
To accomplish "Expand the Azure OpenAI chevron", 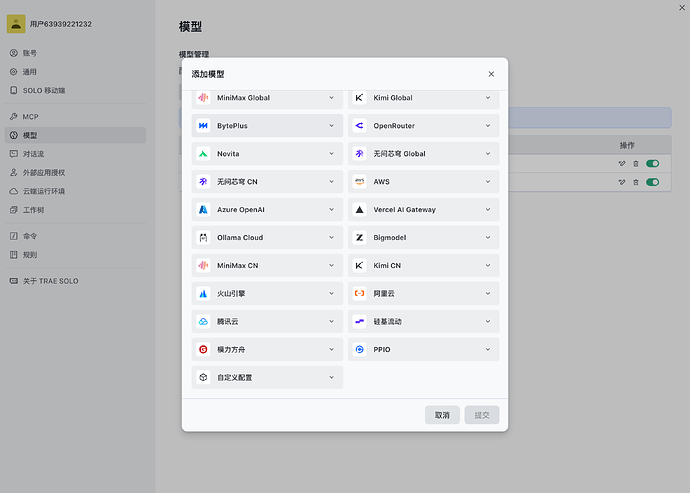I will [331, 210].
